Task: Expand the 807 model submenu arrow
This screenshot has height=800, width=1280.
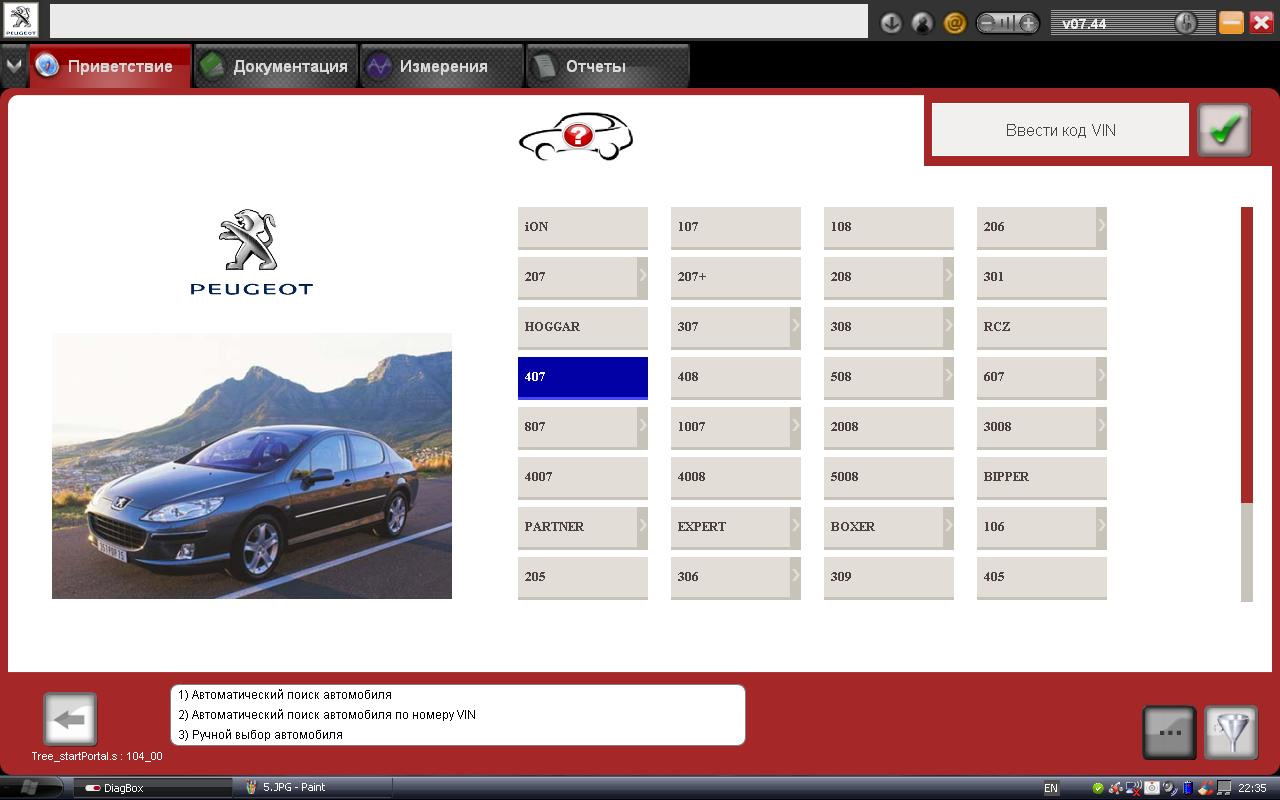Action: 642,426
